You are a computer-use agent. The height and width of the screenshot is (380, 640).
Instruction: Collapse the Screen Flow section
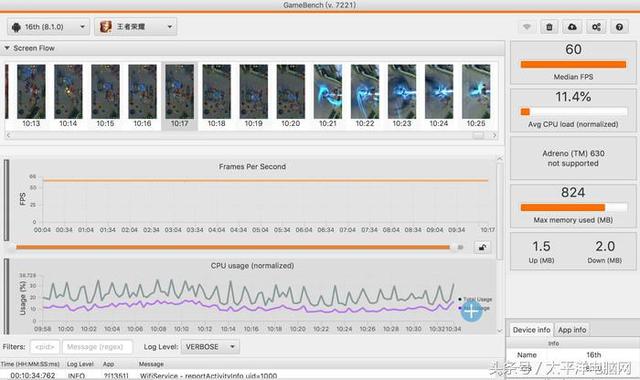coord(7,48)
